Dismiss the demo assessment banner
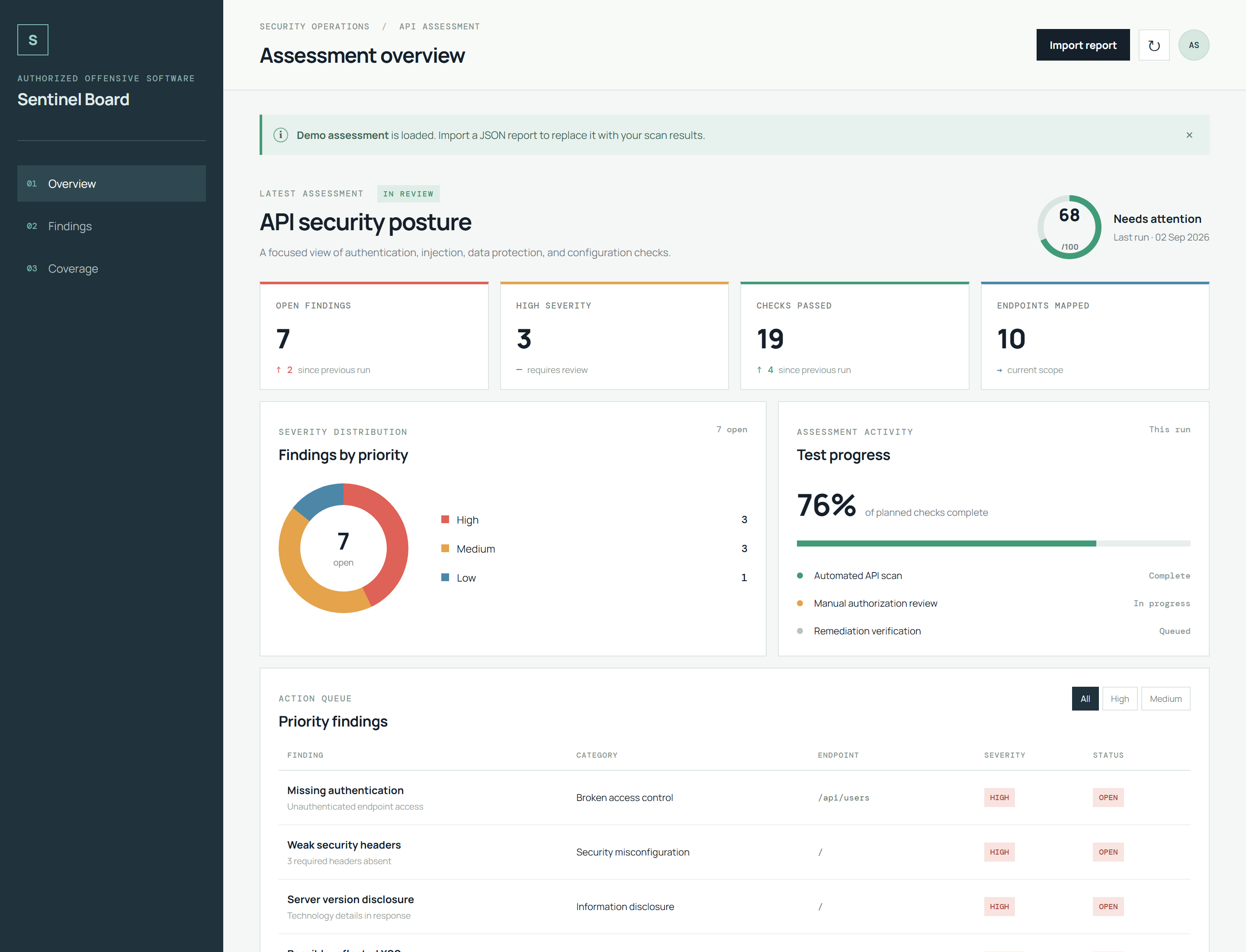Screen dimensions: 1246x952 tap(1189, 135)
